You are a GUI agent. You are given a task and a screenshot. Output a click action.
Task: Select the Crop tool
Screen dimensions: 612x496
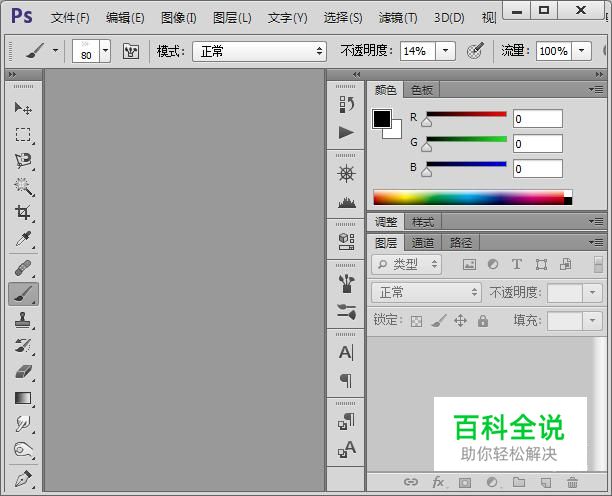point(23,213)
